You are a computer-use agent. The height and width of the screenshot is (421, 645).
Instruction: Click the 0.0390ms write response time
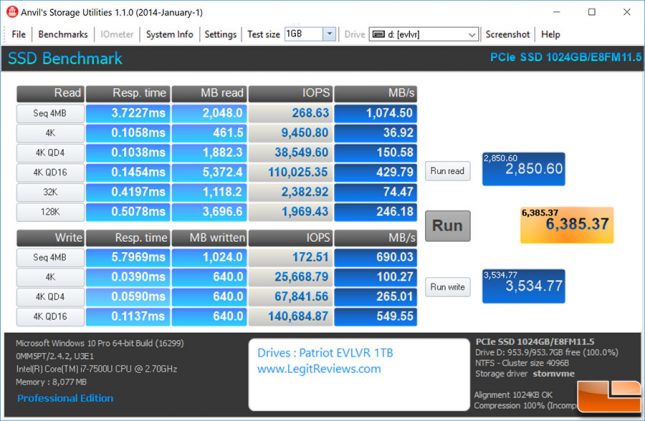128,277
